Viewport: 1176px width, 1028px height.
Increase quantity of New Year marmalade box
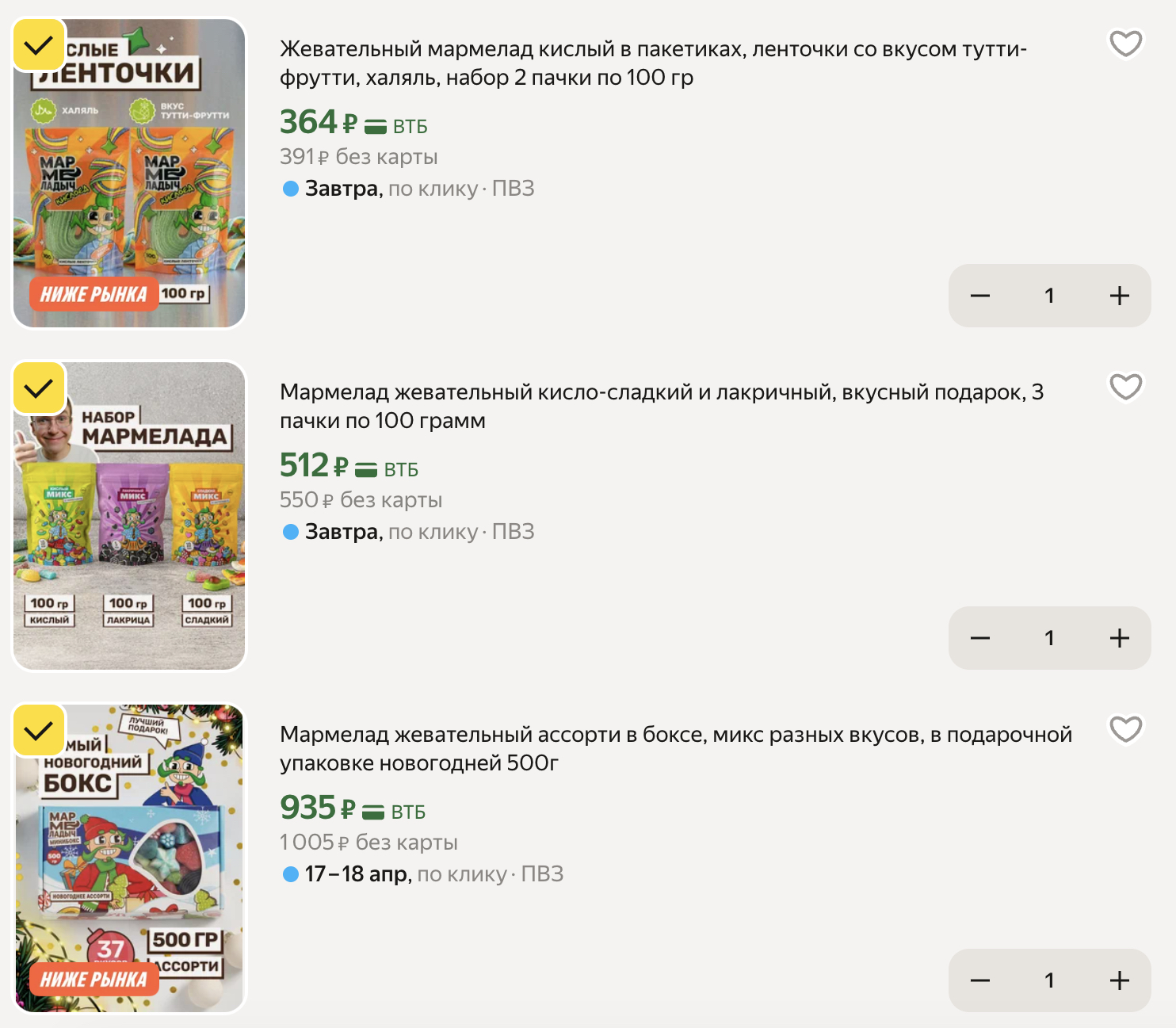click(1119, 980)
